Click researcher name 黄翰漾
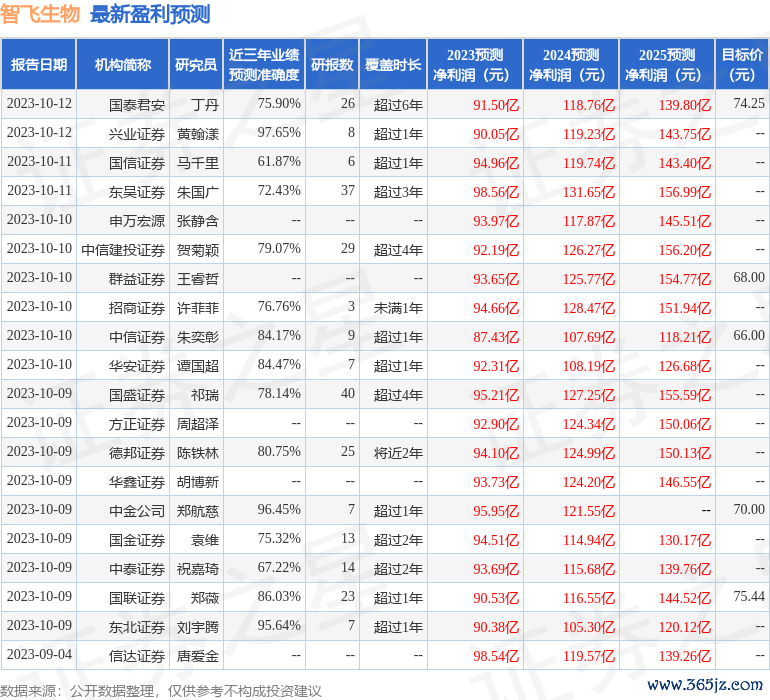770x700 pixels. (198, 134)
